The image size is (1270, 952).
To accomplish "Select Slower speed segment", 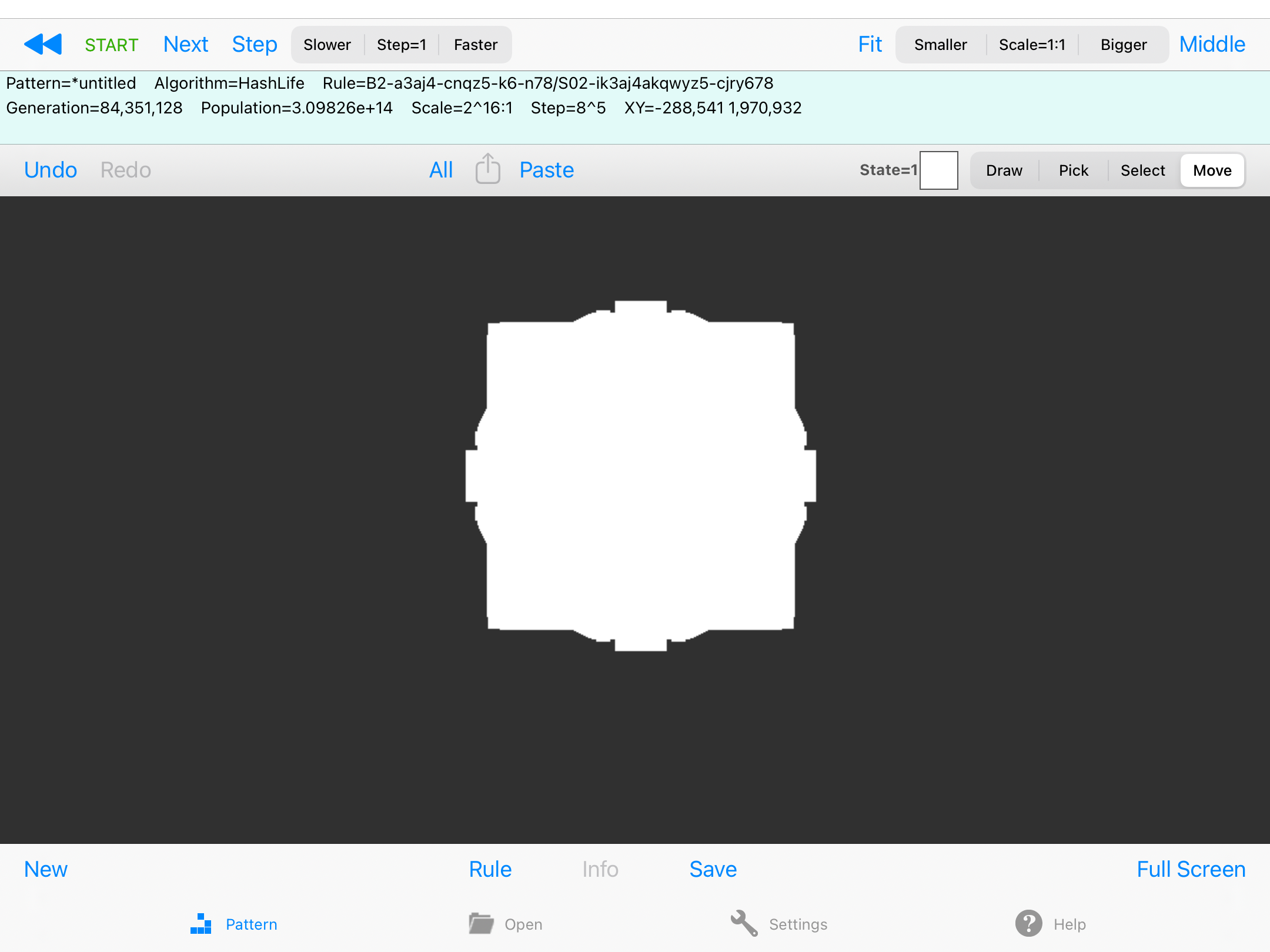I will [327, 45].
